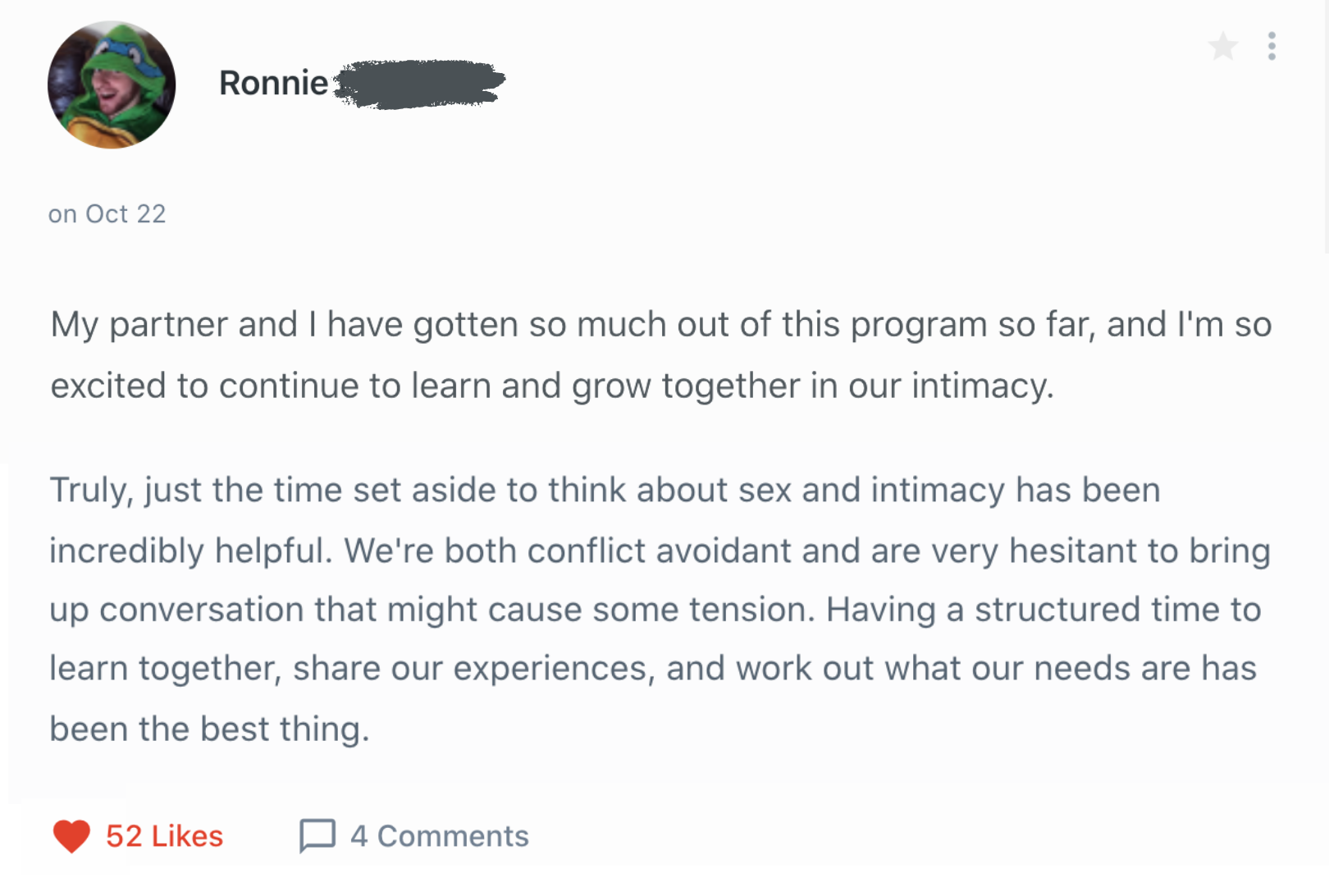Click the line starting "learn together, share"
This screenshot has height=896, width=1329.
[x=652, y=669]
